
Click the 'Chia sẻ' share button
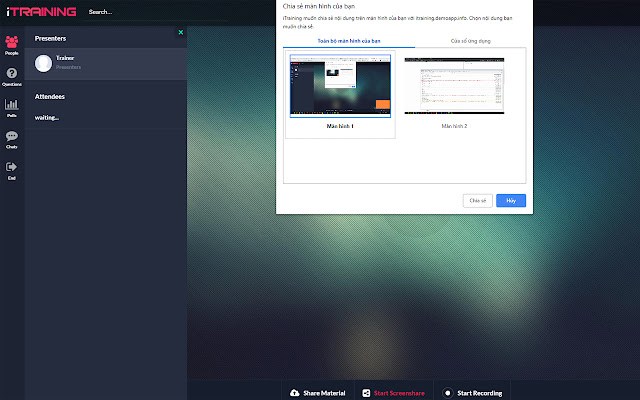tap(478, 201)
